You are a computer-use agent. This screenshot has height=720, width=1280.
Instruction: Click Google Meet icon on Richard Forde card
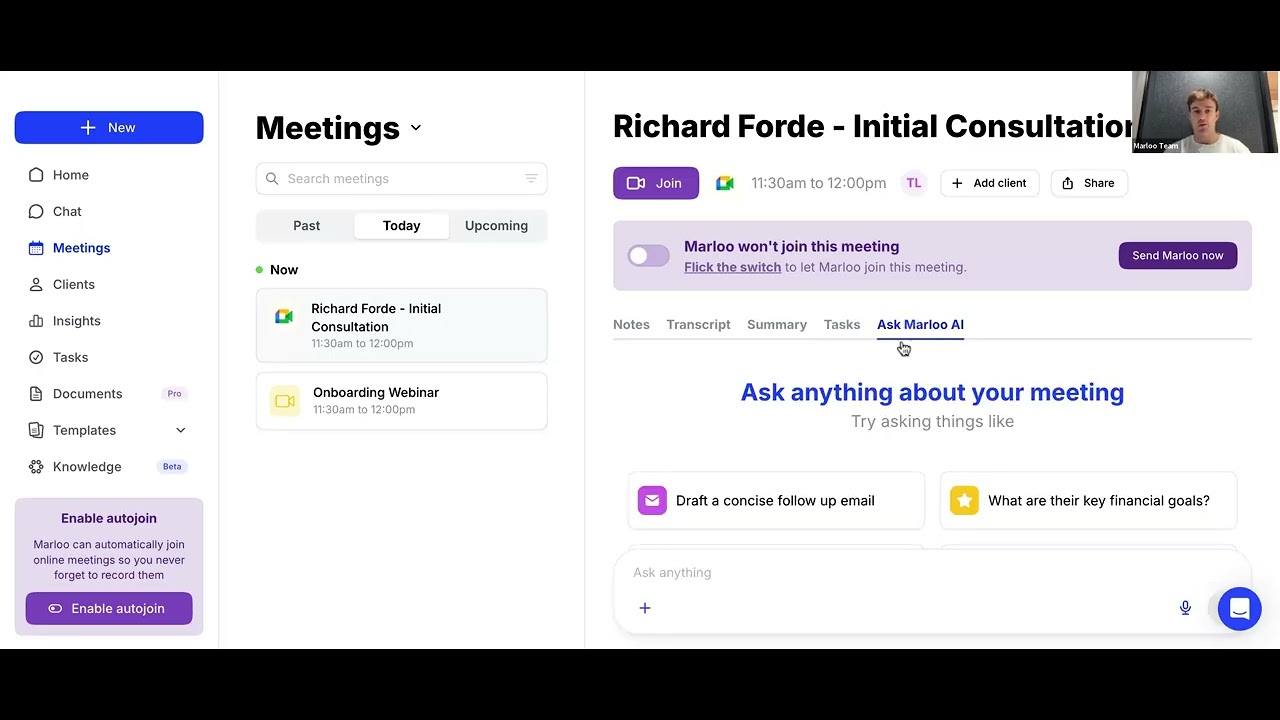[284, 317]
